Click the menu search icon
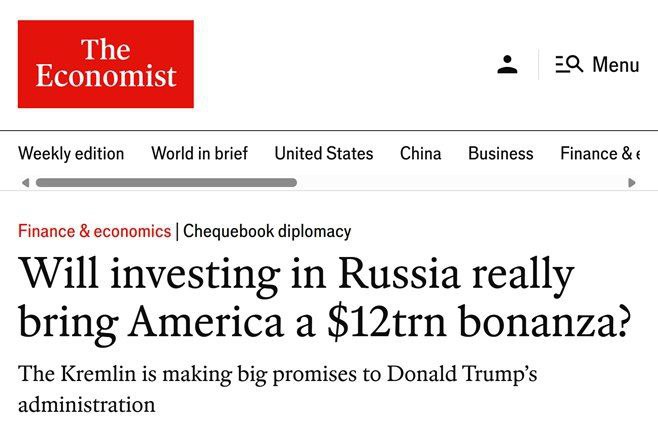Image resolution: width=658 pixels, height=438 pixels. pyautogui.click(x=569, y=65)
